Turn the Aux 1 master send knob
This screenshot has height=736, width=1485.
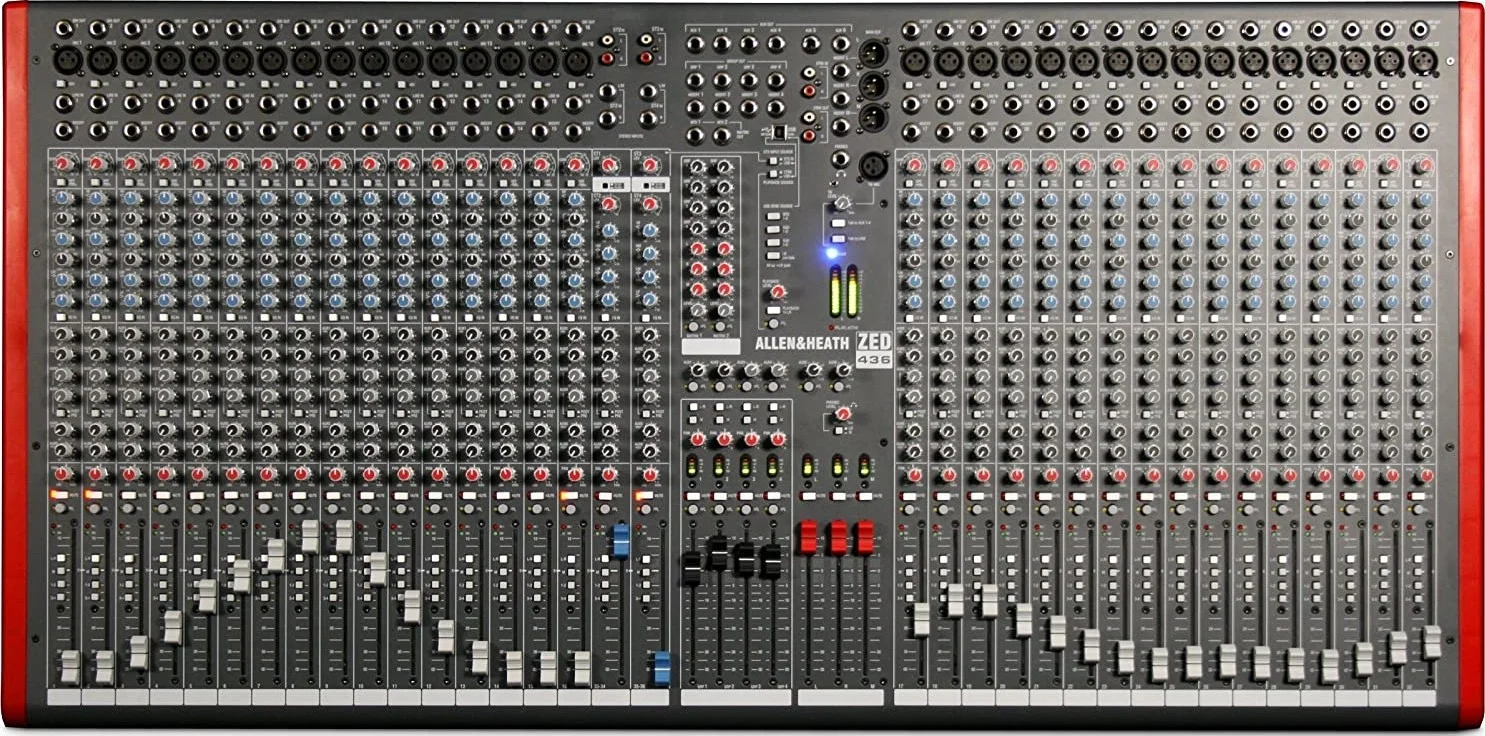(697, 368)
